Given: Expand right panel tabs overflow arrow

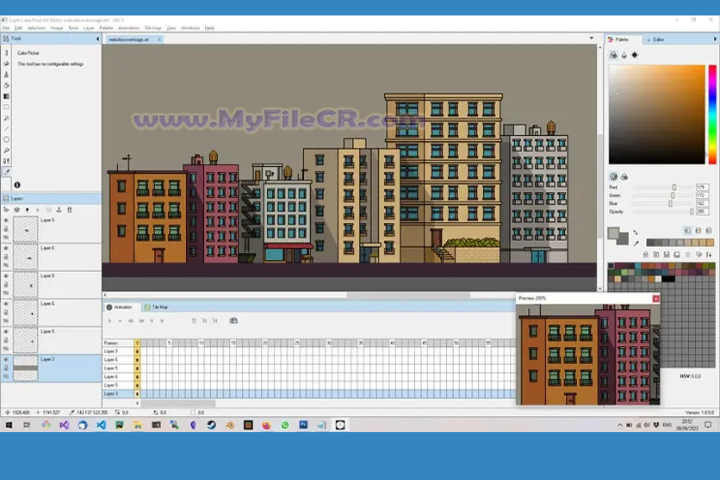Looking at the screenshot, I should pyautogui.click(x=714, y=40).
